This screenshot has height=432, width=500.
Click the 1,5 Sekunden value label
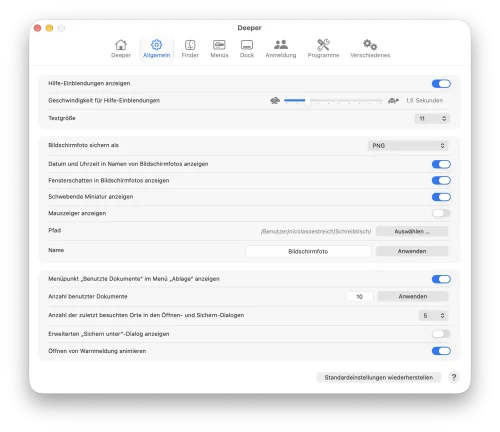click(424, 100)
